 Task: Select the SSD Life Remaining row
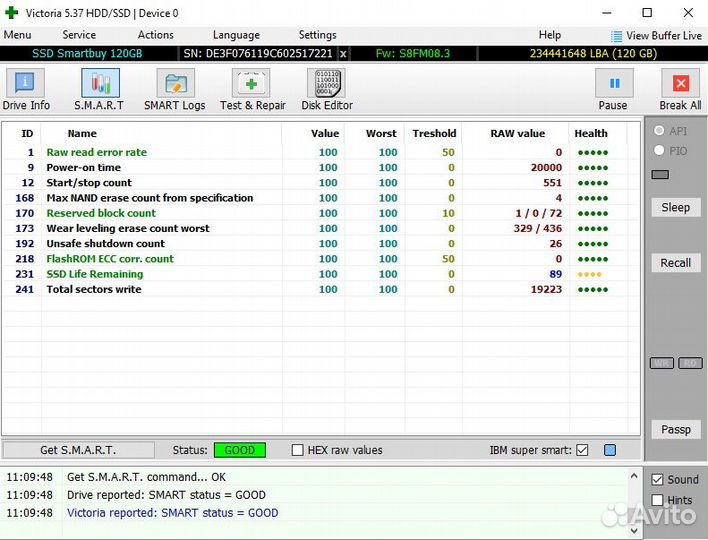coord(95,274)
